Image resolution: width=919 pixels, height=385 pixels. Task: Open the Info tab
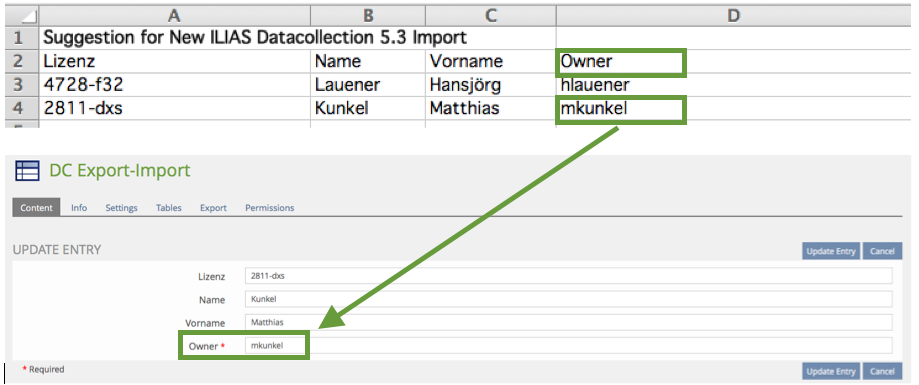79,207
